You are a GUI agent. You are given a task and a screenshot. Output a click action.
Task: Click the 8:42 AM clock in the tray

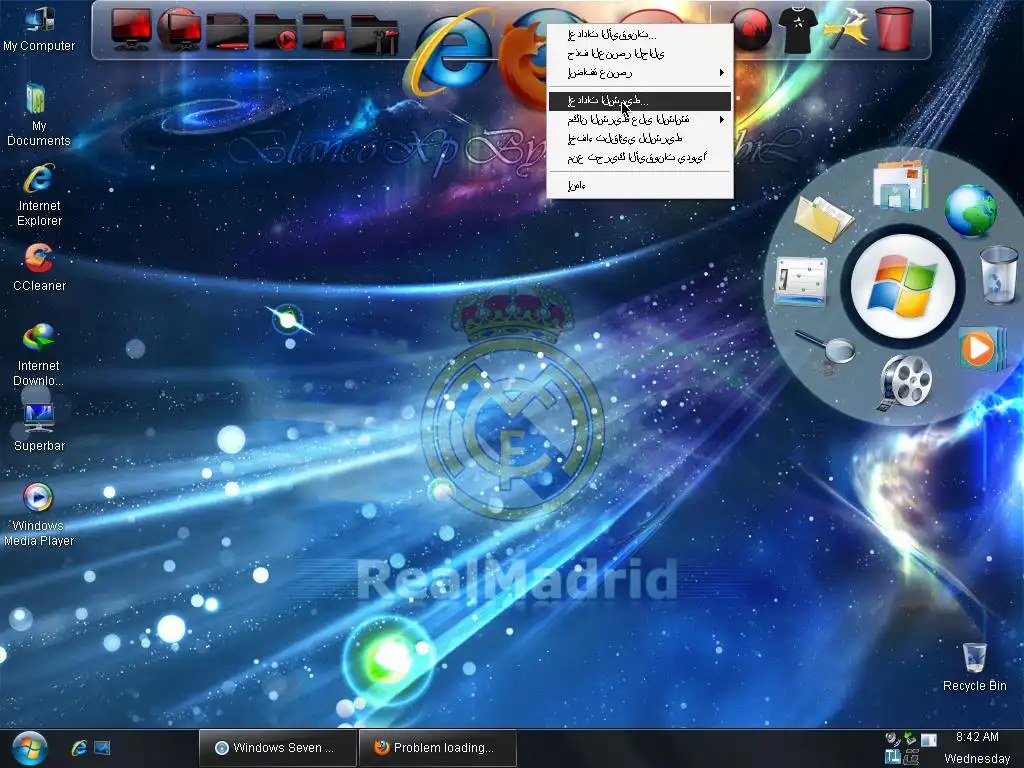(x=977, y=737)
